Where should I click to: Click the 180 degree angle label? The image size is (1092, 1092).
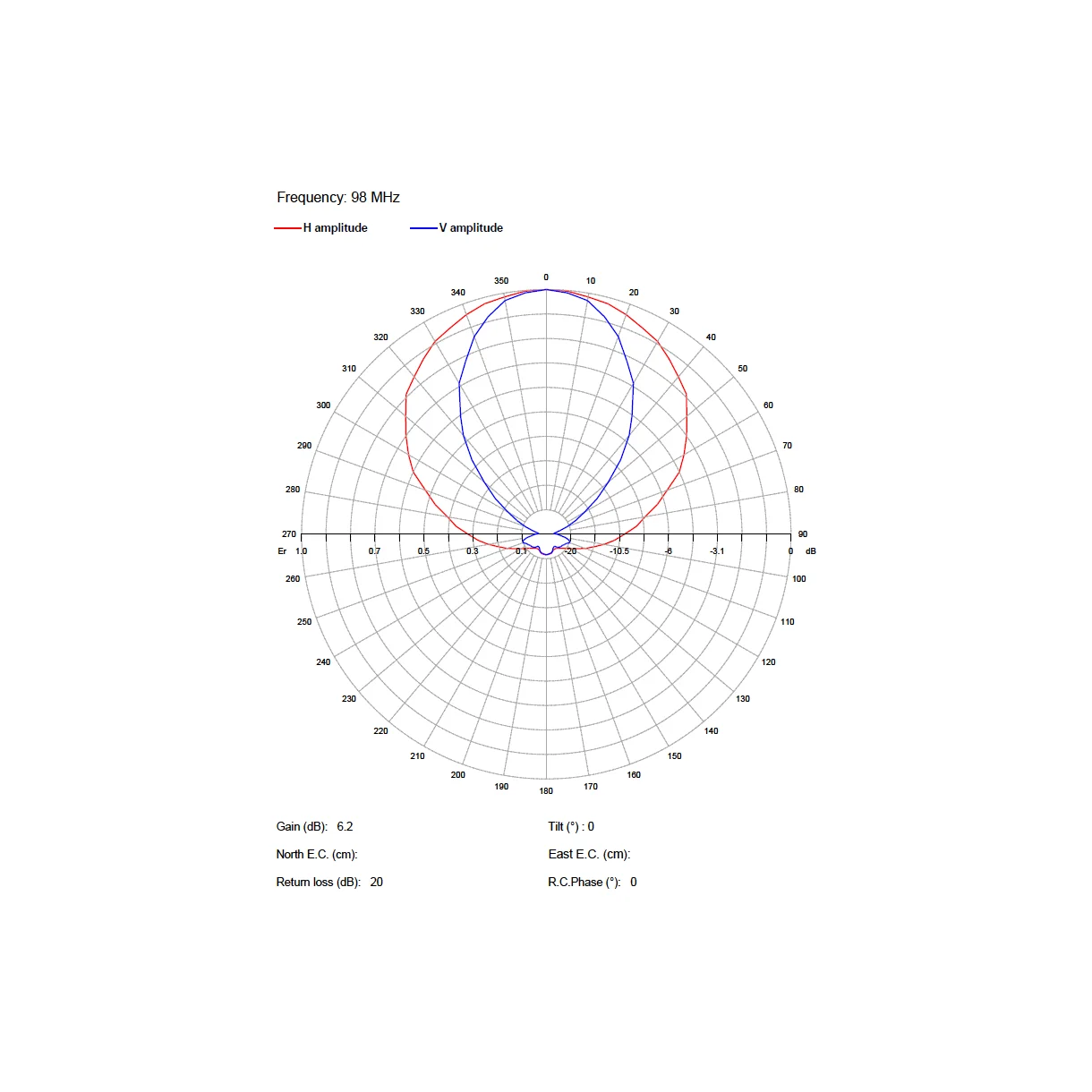point(546,791)
